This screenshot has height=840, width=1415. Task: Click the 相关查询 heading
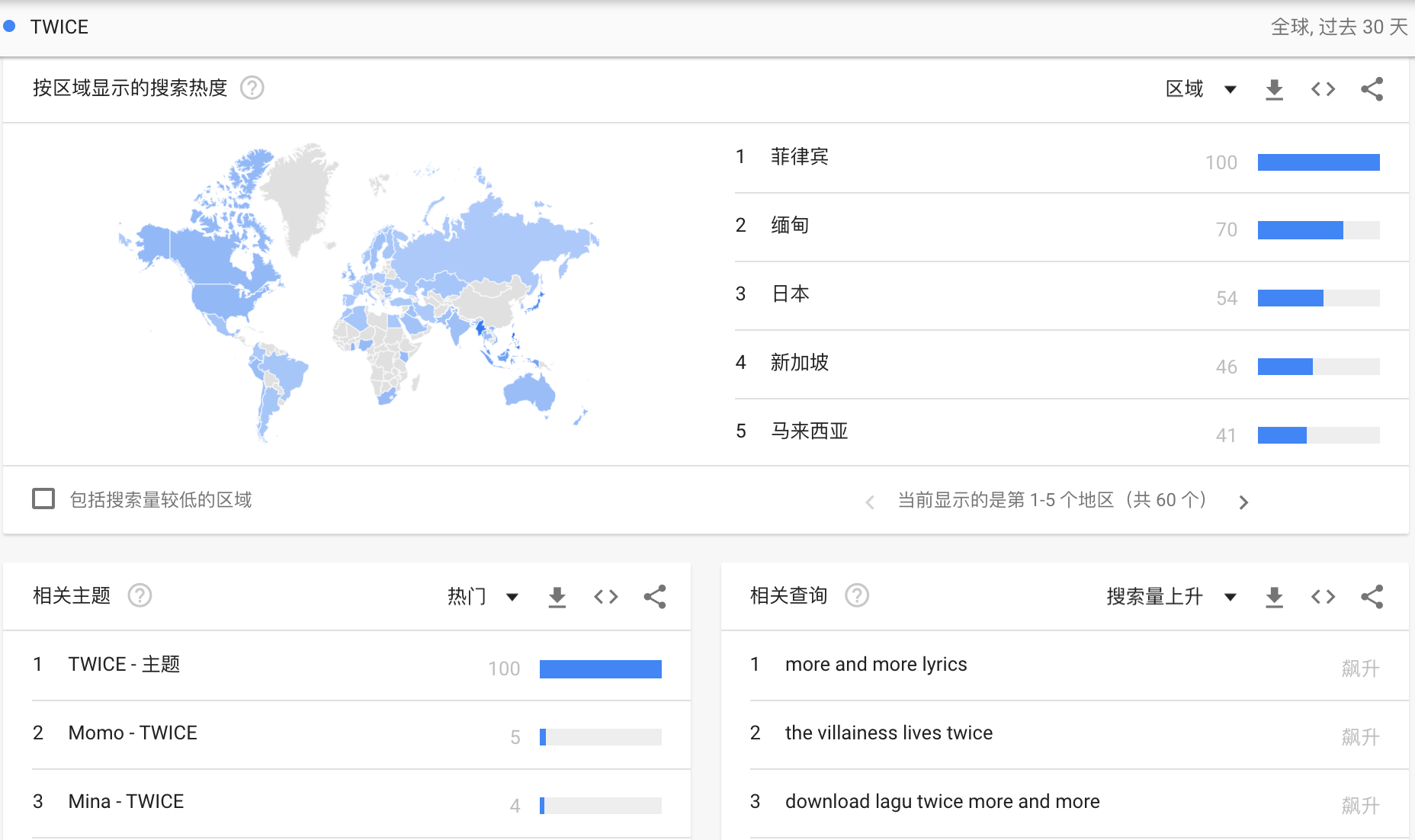[x=788, y=596]
